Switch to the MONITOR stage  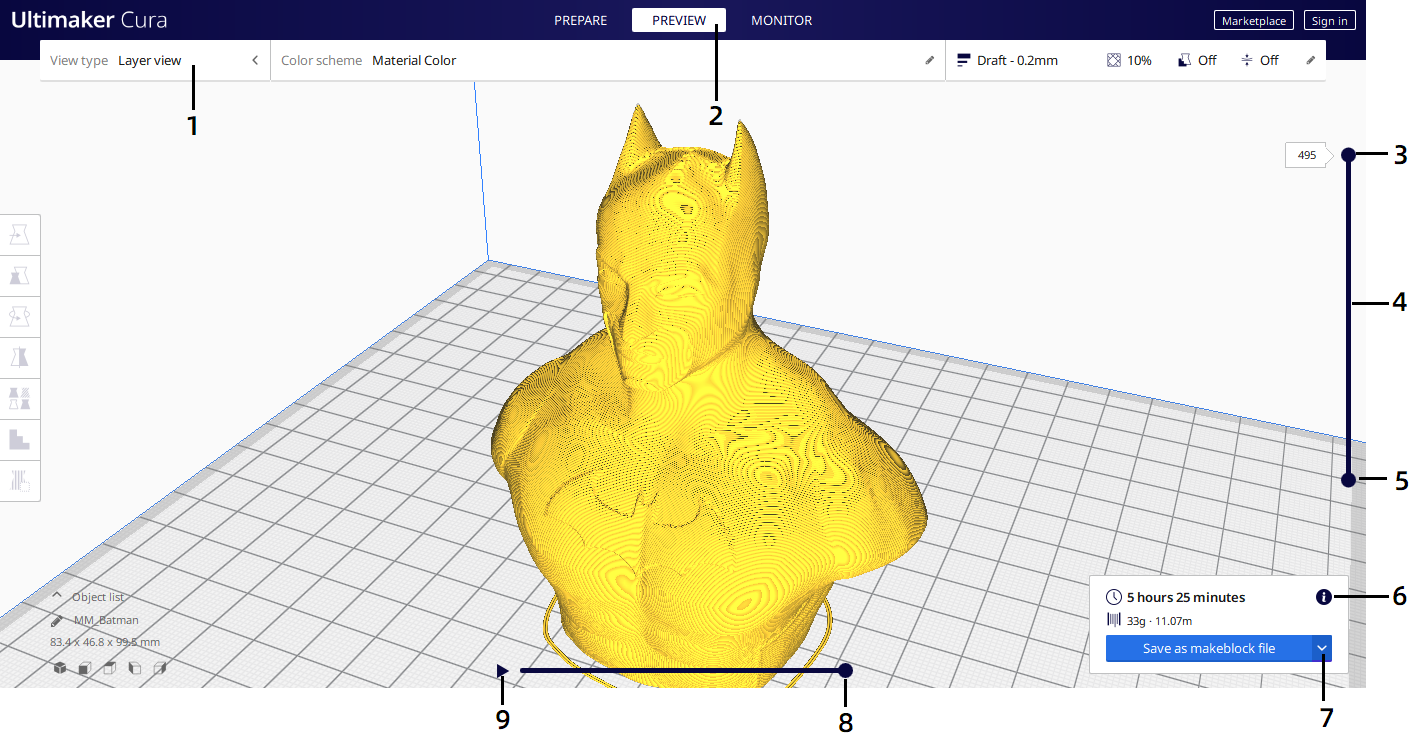coord(781,20)
